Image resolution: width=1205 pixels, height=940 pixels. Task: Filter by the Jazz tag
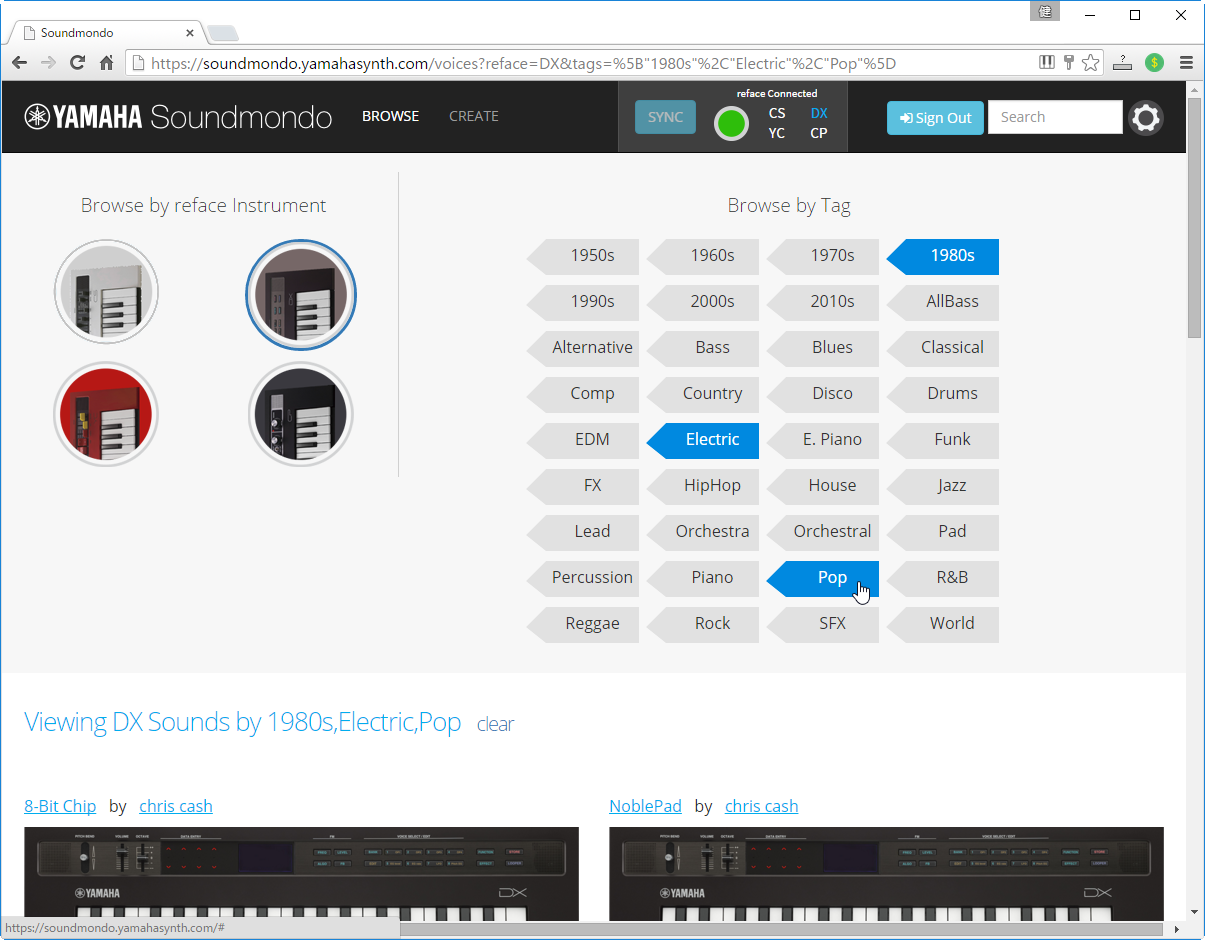[x=943, y=487]
